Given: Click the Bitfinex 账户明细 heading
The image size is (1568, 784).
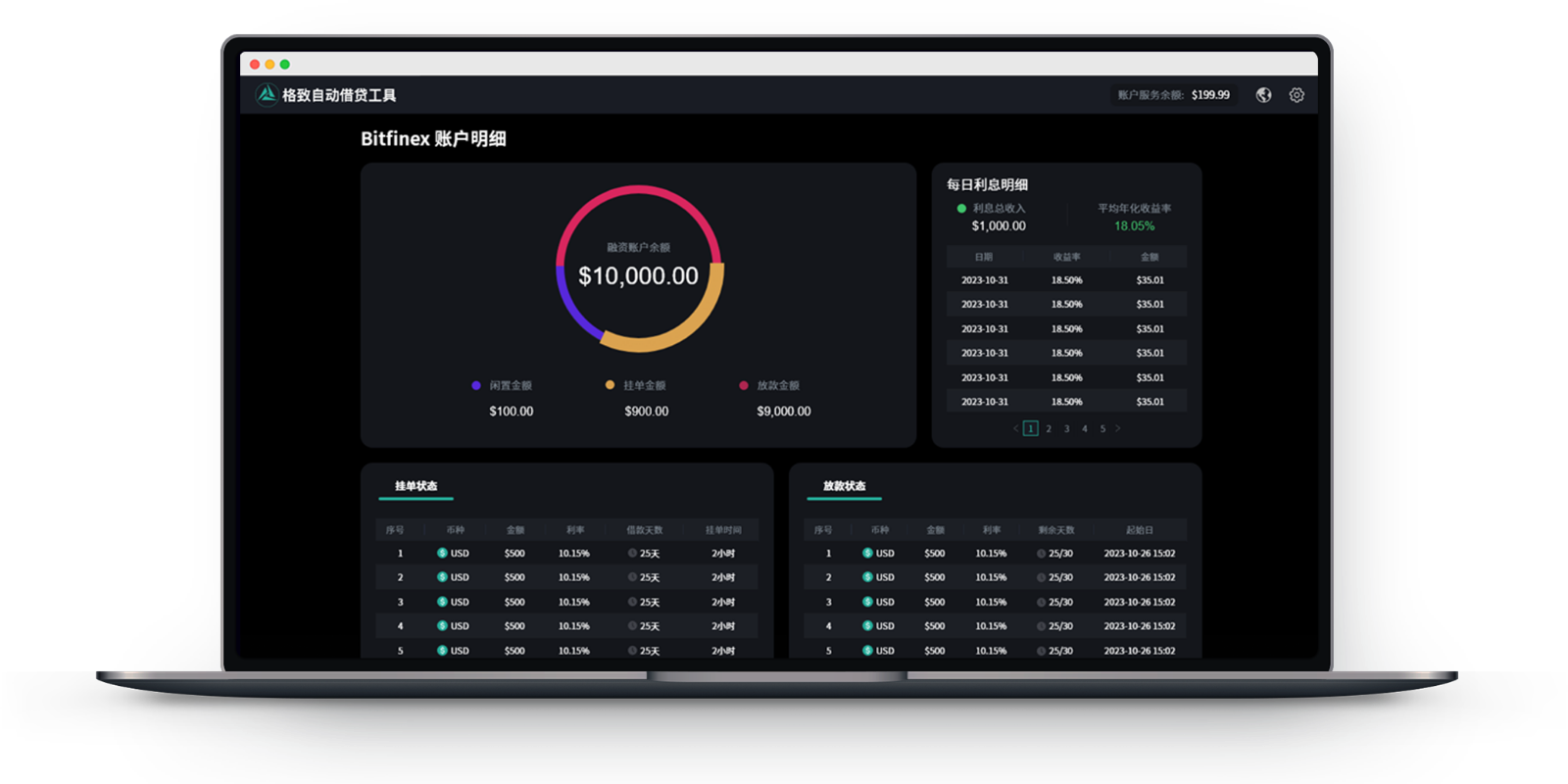Looking at the screenshot, I should [x=433, y=138].
